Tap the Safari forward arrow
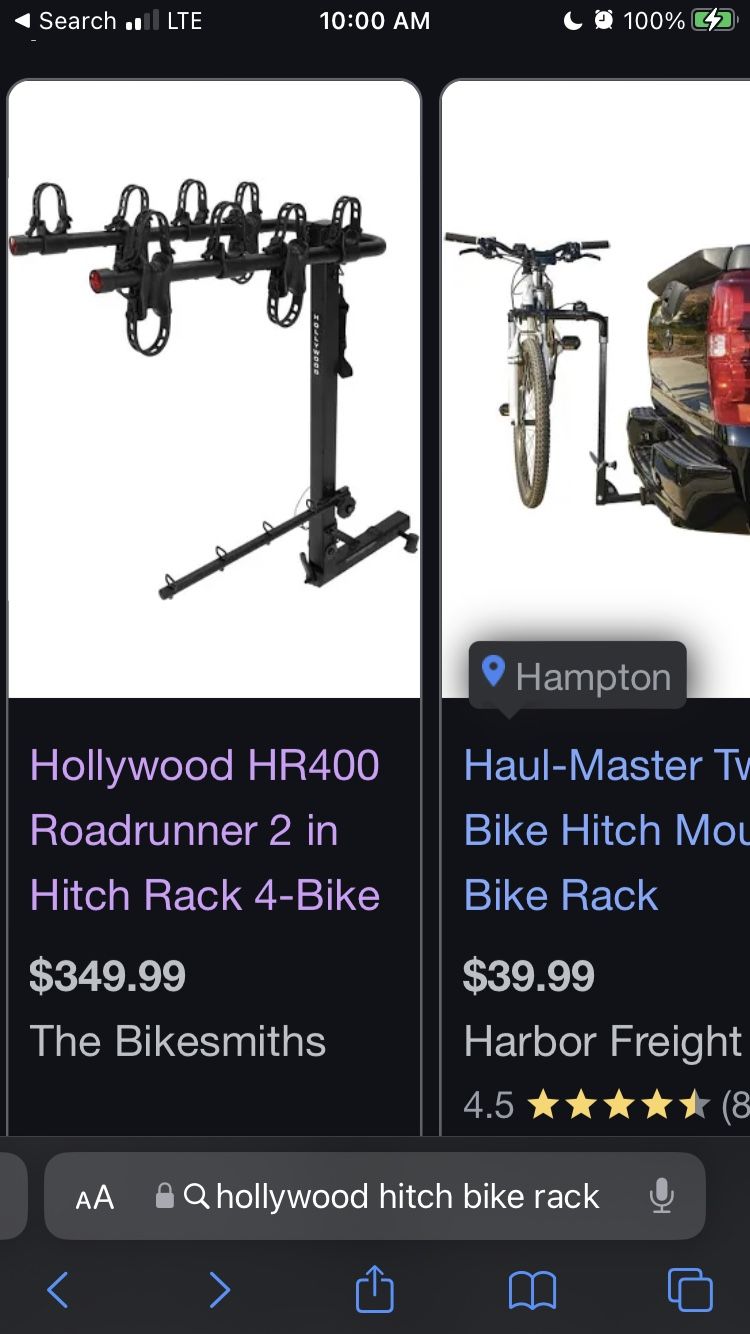The width and height of the screenshot is (750, 1334). pyautogui.click(x=219, y=1290)
